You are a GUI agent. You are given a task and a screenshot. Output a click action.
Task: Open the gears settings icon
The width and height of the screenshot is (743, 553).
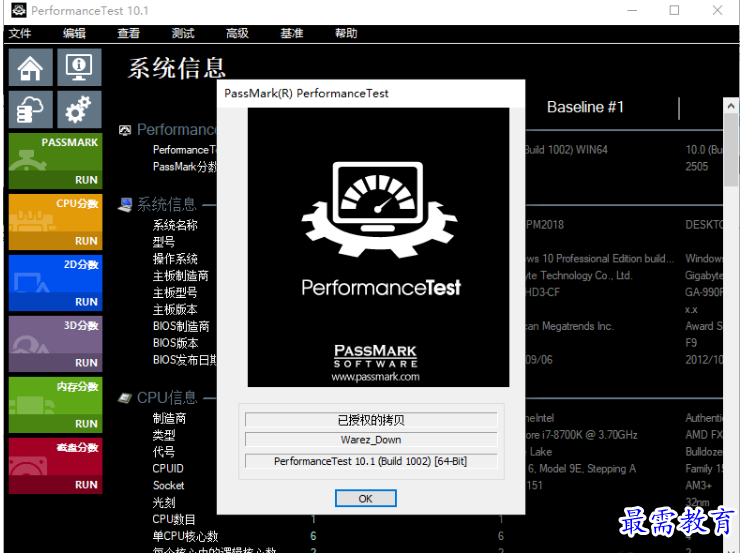(x=79, y=109)
